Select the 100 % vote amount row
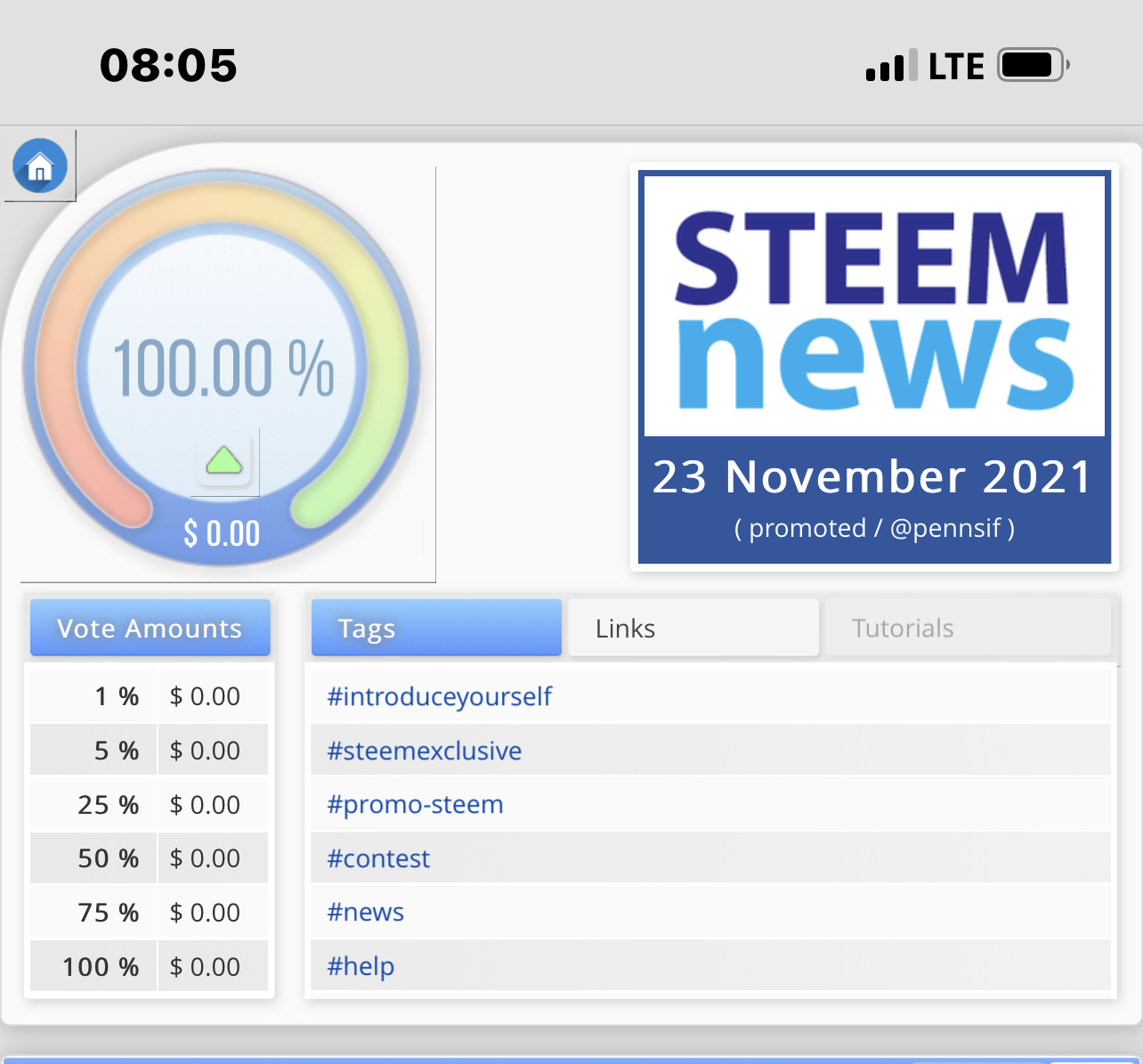Viewport: 1143px width, 1064px height. point(150,966)
